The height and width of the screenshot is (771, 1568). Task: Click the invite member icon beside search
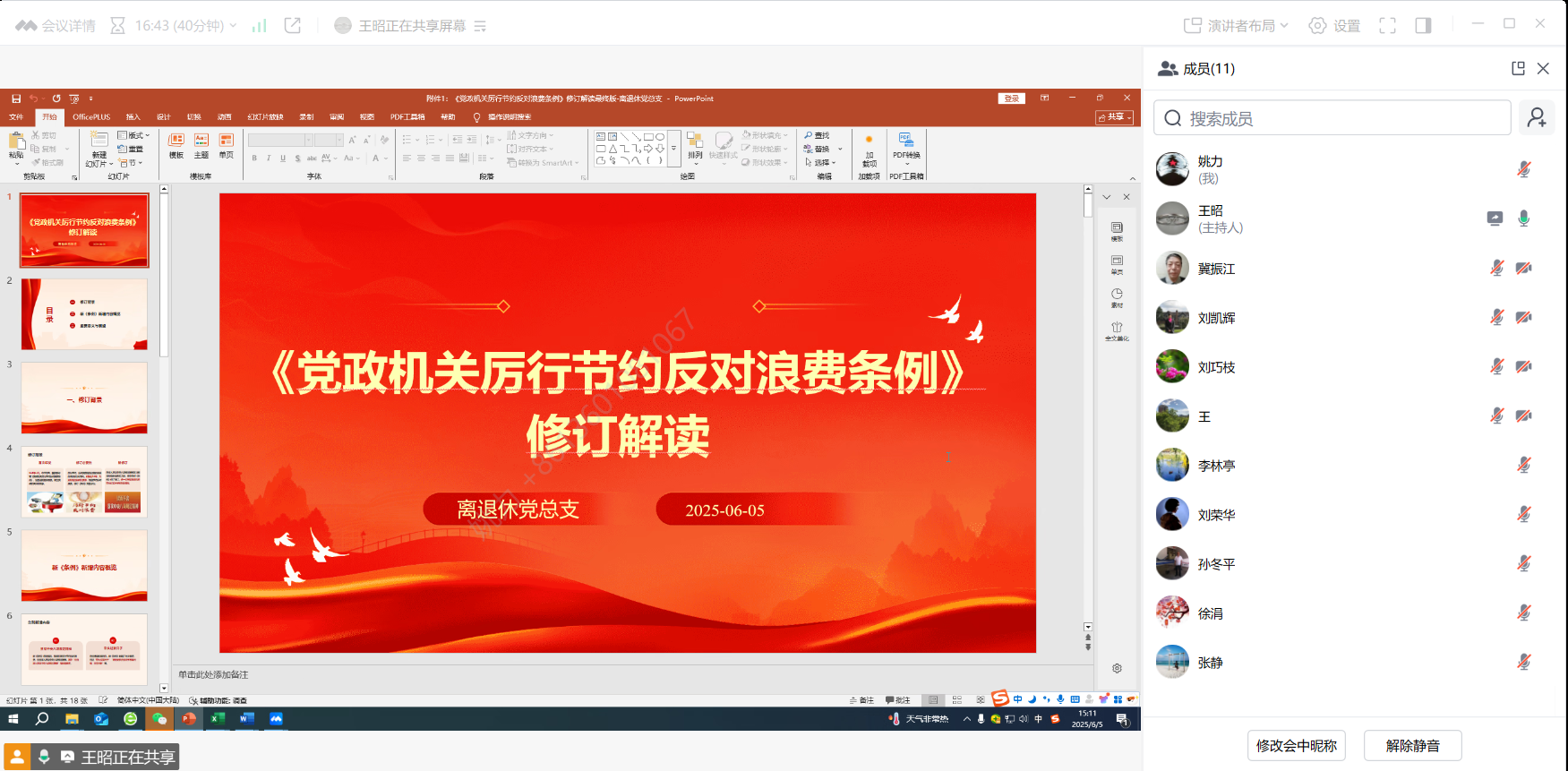point(1537,118)
